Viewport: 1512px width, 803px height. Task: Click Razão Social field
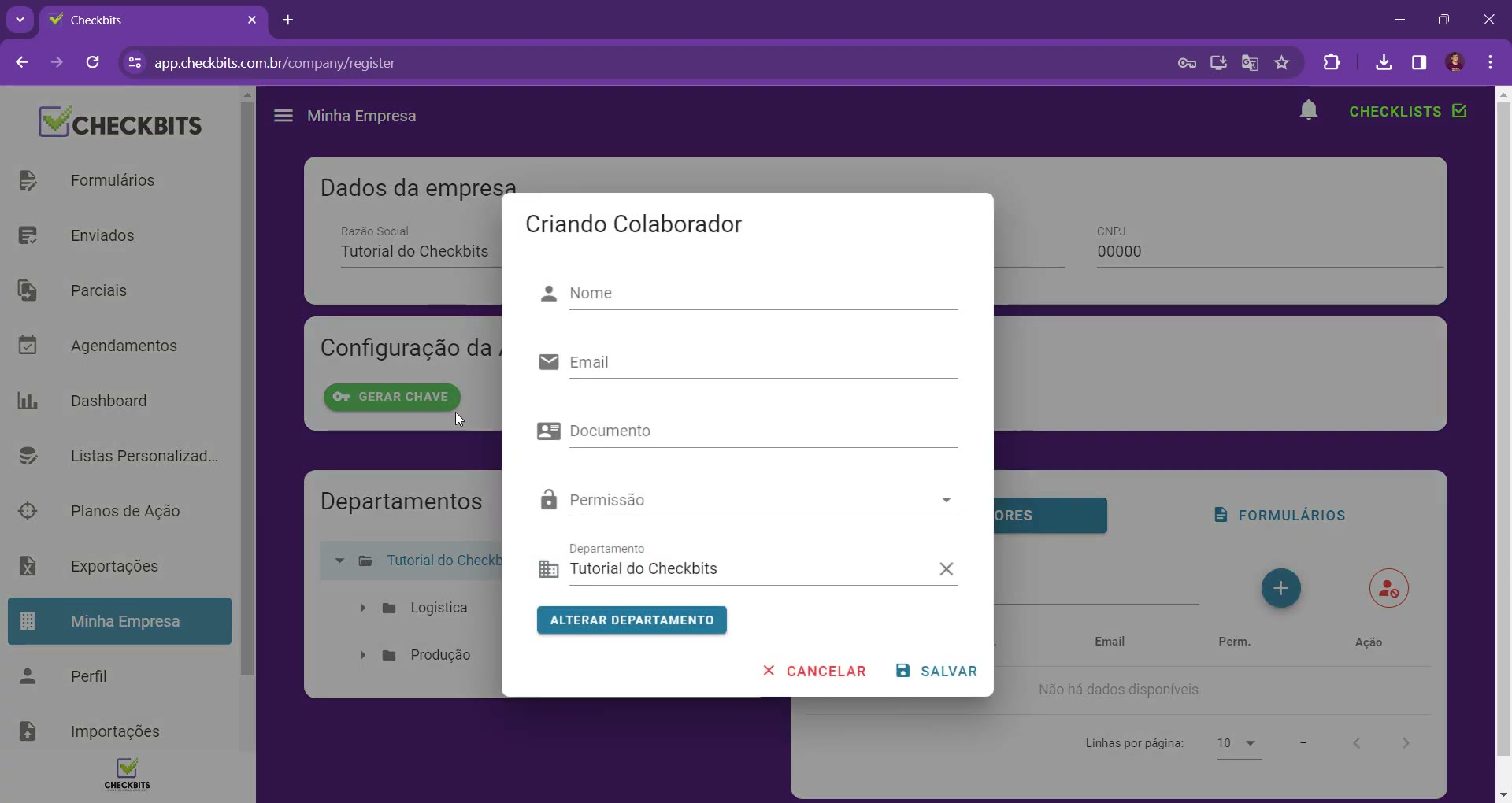click(421, 251)
